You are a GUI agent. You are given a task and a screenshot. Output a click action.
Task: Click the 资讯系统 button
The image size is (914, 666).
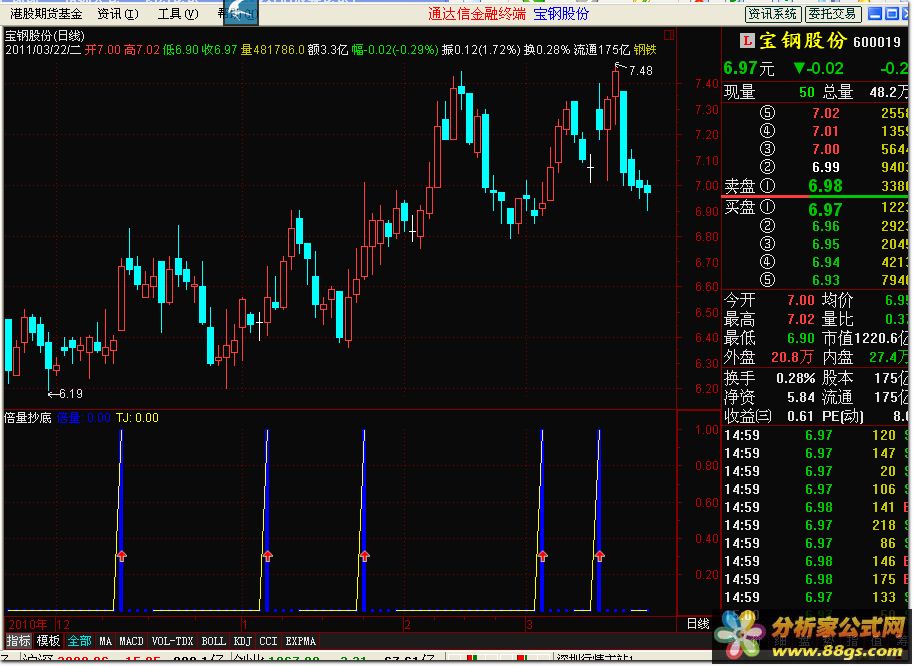click(773, 13)
